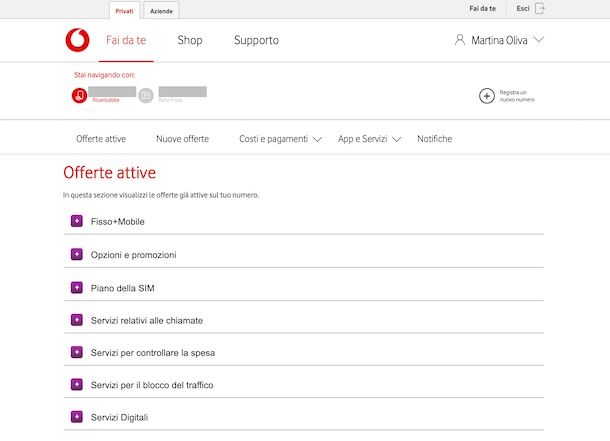Switch to the Aziende tab

[x=161, y=11]
